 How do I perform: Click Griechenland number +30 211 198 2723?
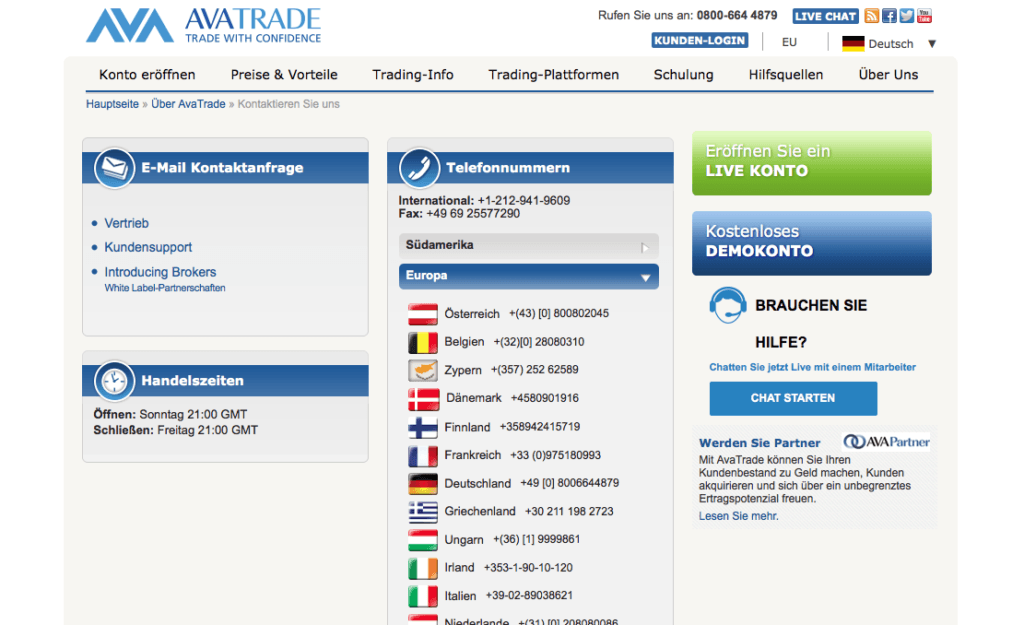tap(569, 511)
